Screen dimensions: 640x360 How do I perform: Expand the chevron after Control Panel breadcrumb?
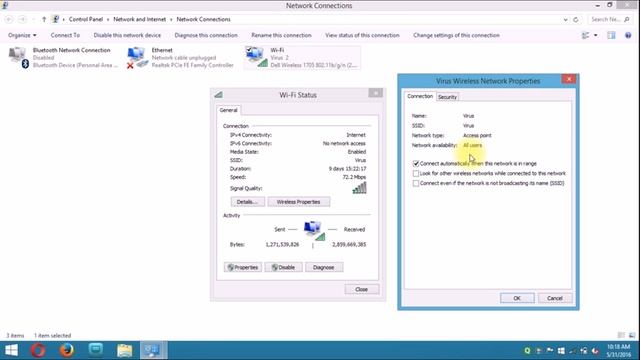tap(108, 19)
